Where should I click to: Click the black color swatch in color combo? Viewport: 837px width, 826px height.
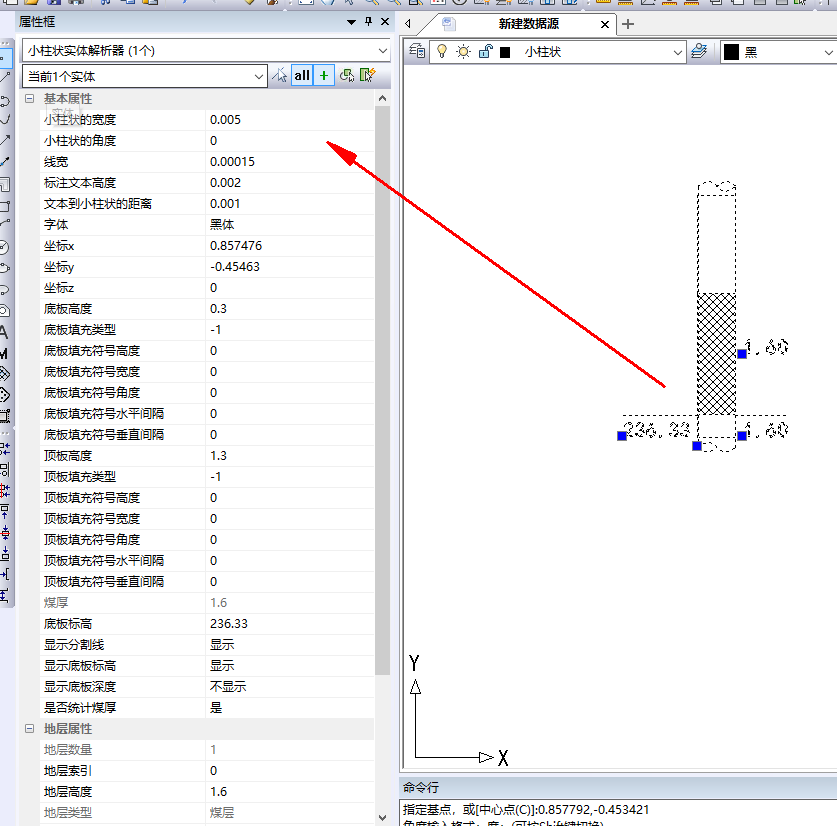tap(731, 52)
